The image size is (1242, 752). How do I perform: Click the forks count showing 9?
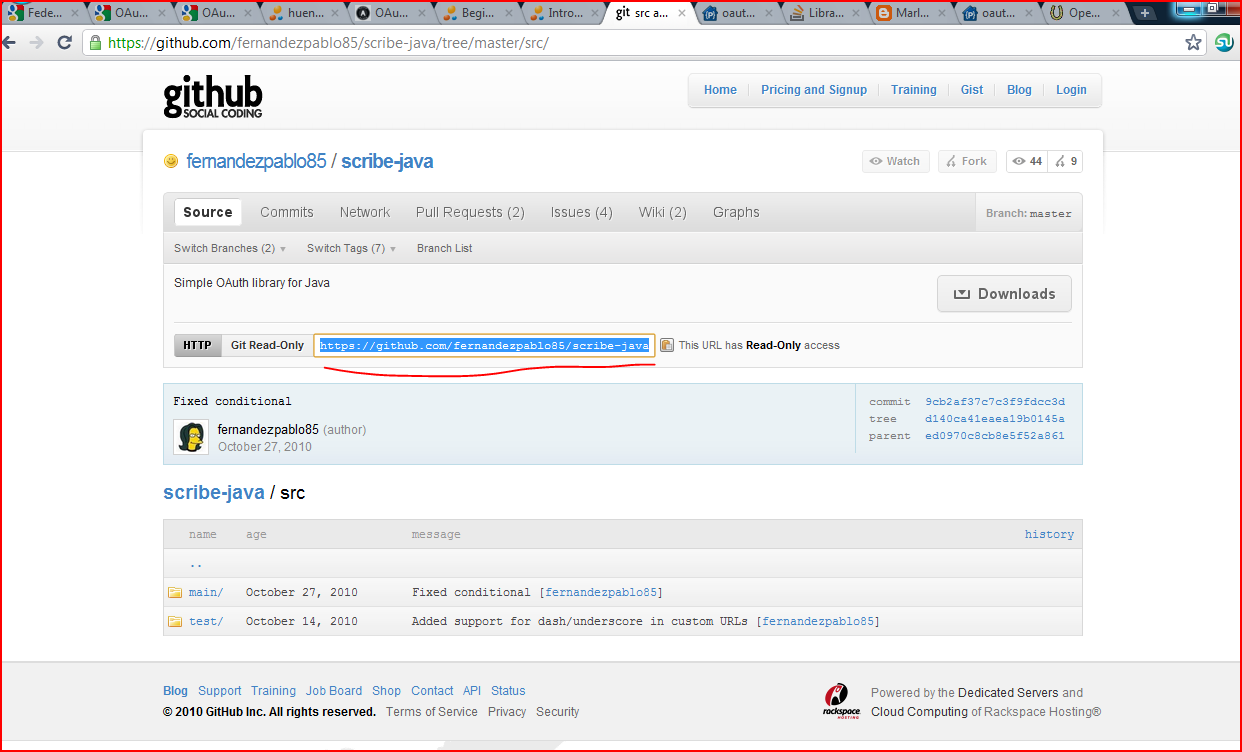[x=1064, y=161]
